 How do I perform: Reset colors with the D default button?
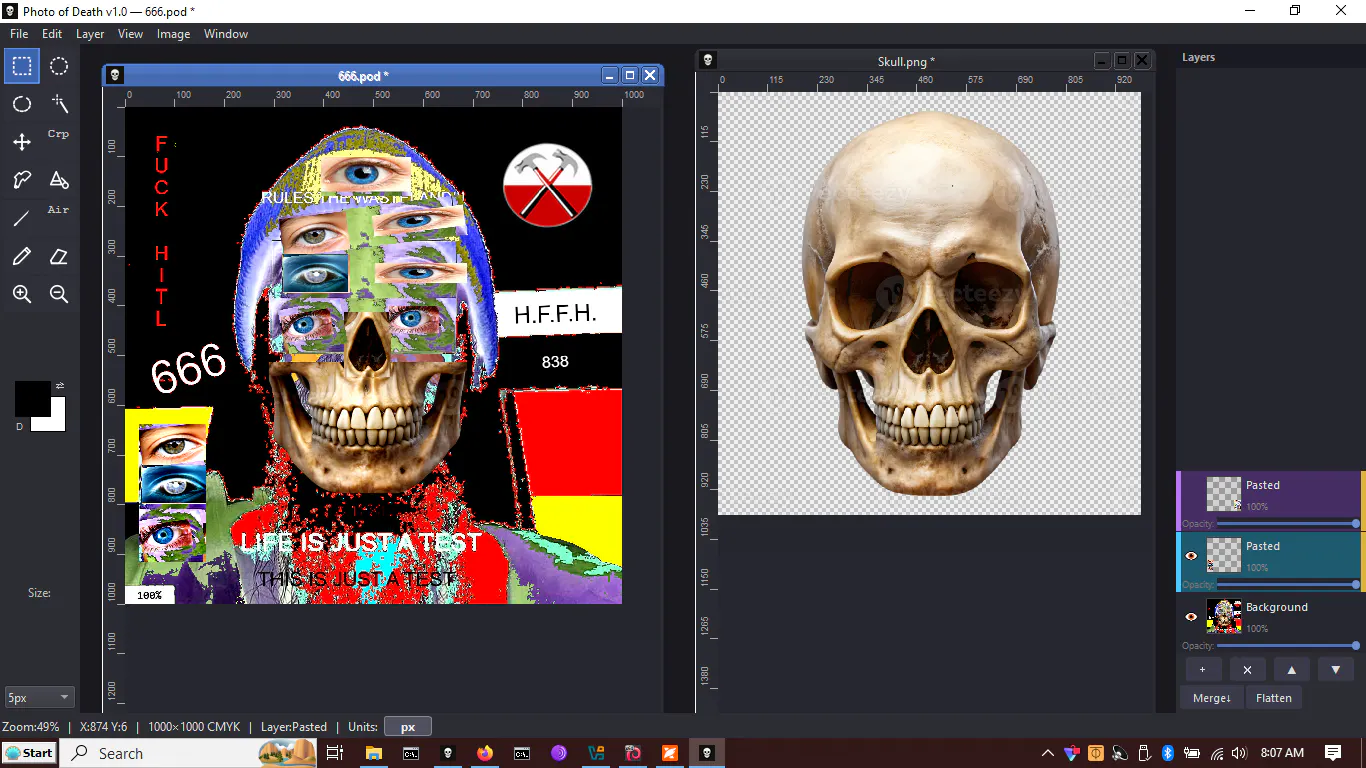click(19, 426)
